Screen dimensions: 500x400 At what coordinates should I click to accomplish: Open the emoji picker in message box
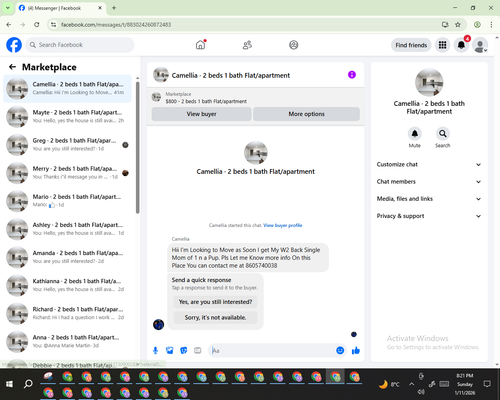coord(340,350)
